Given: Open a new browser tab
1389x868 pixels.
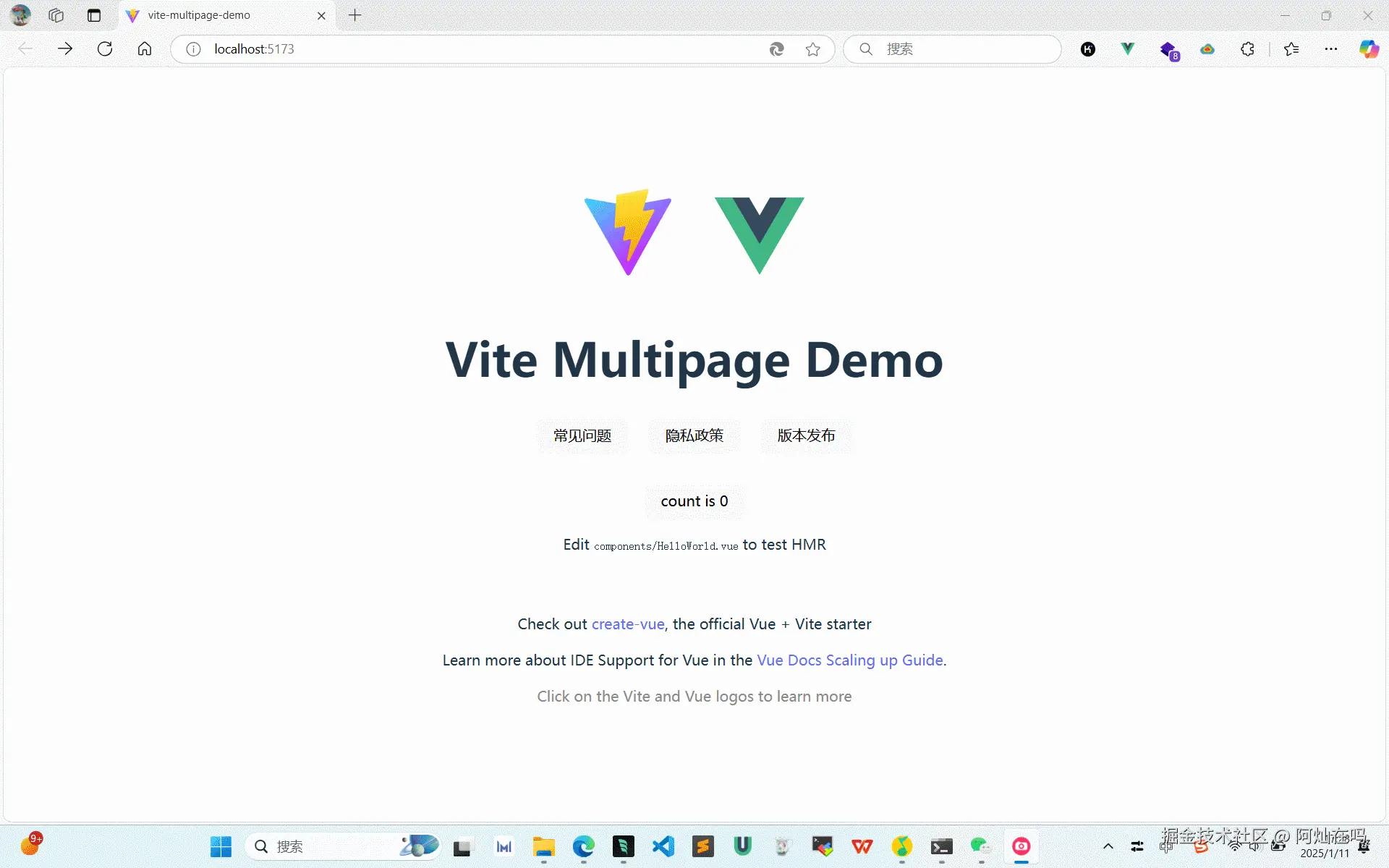Looking at the screenshot, I should pos(355,15).
